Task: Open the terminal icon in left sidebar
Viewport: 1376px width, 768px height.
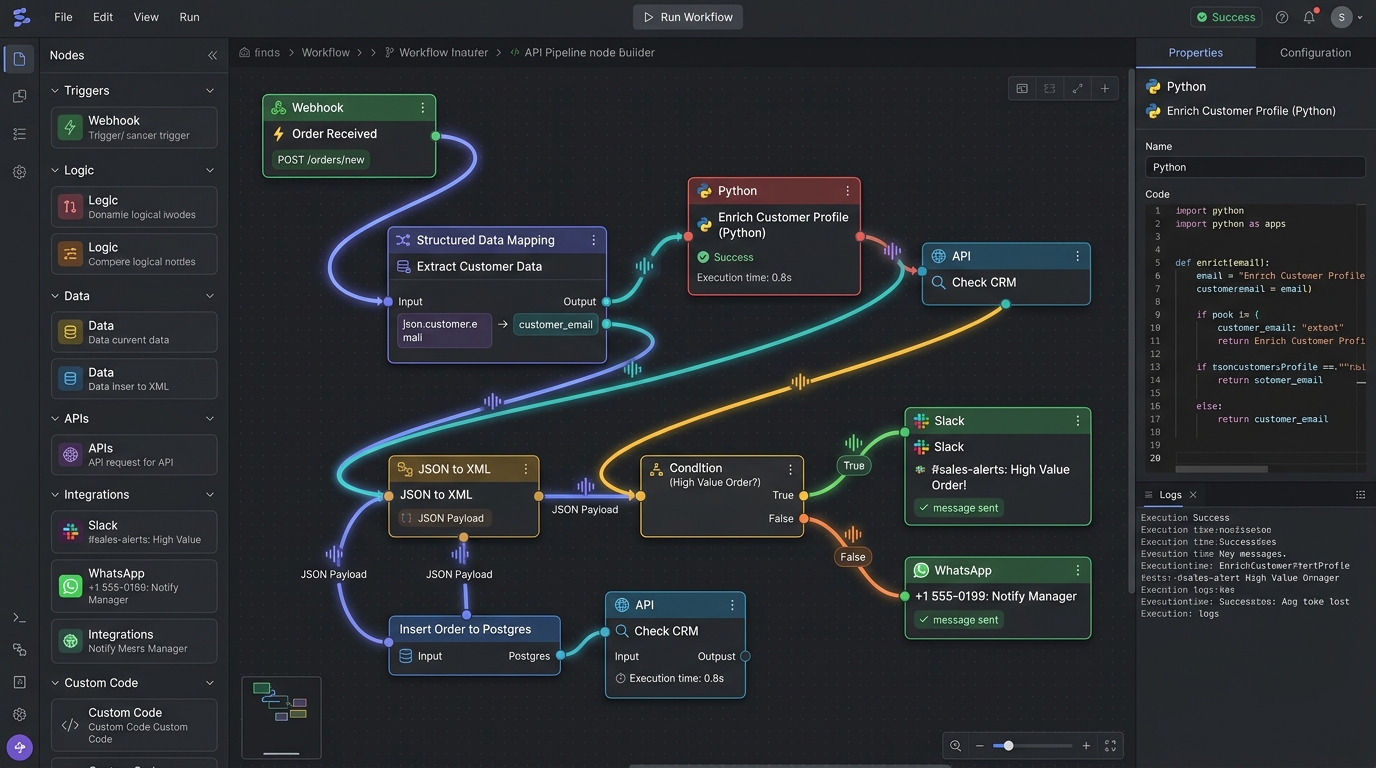Action: coord(19,618)
